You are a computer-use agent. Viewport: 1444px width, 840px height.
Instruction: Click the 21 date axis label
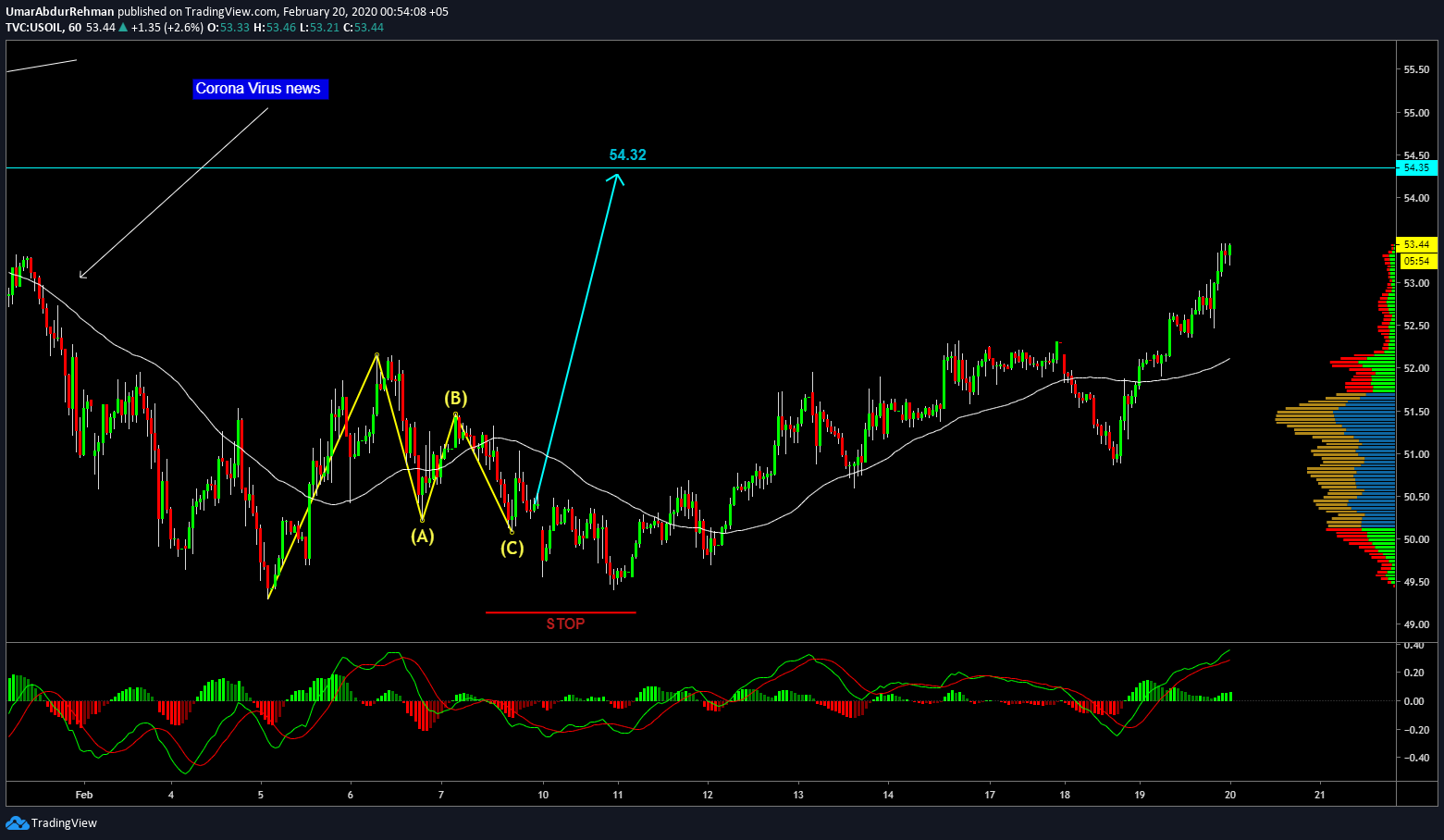(x=1320, y=795)
